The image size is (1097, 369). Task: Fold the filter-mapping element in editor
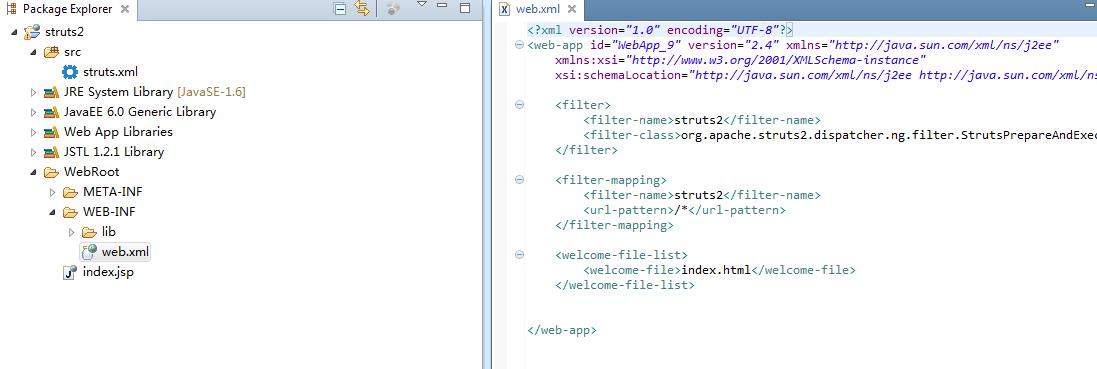pos(519,180)
